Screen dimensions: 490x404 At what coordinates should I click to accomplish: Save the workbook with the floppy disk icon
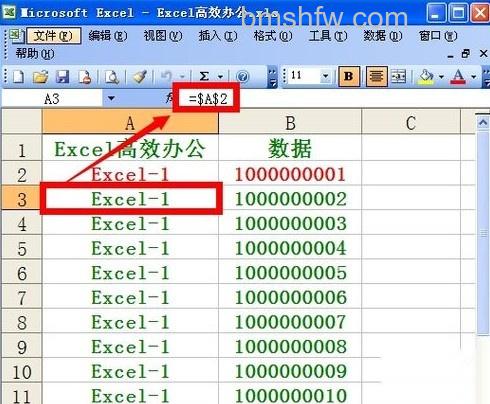point(62,77)
